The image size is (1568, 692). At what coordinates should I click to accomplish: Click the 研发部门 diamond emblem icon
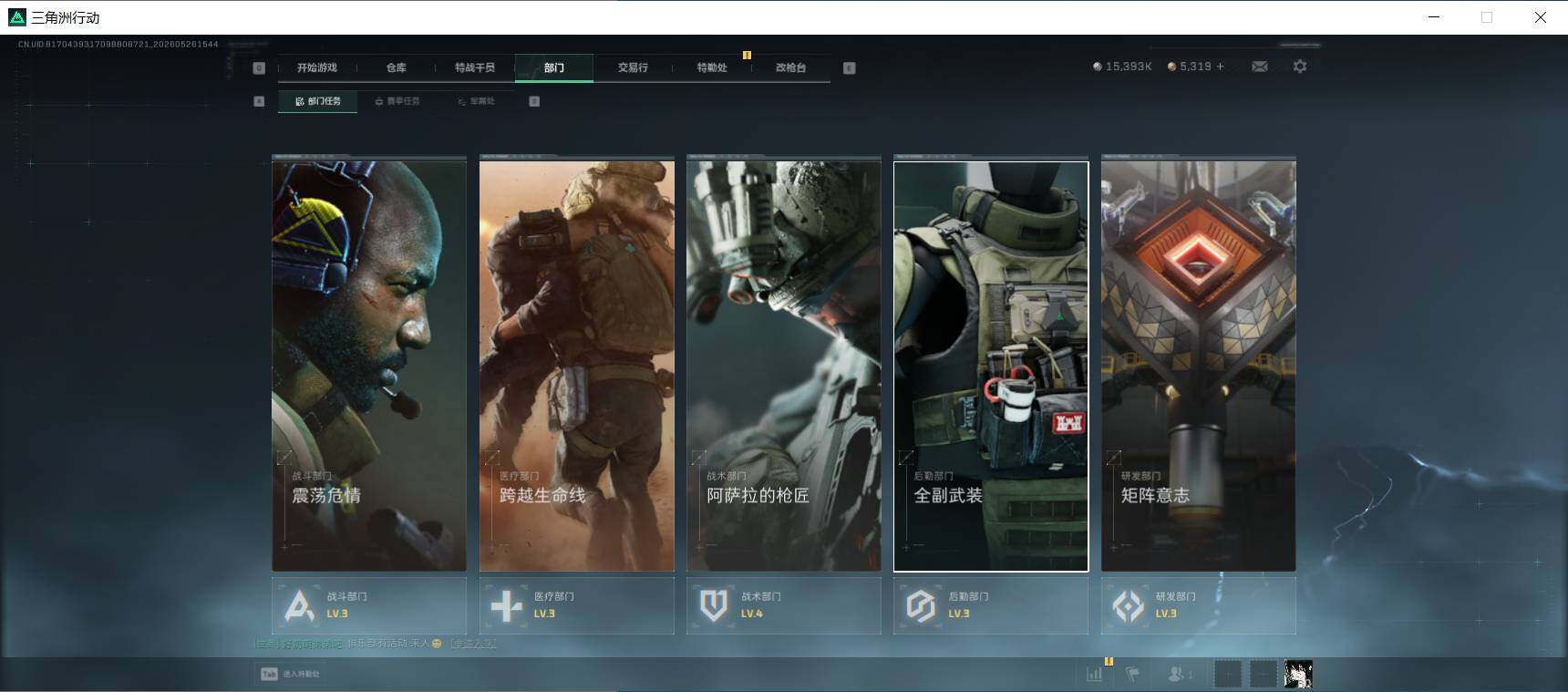pyautogui.click(x=1129, y=605)
